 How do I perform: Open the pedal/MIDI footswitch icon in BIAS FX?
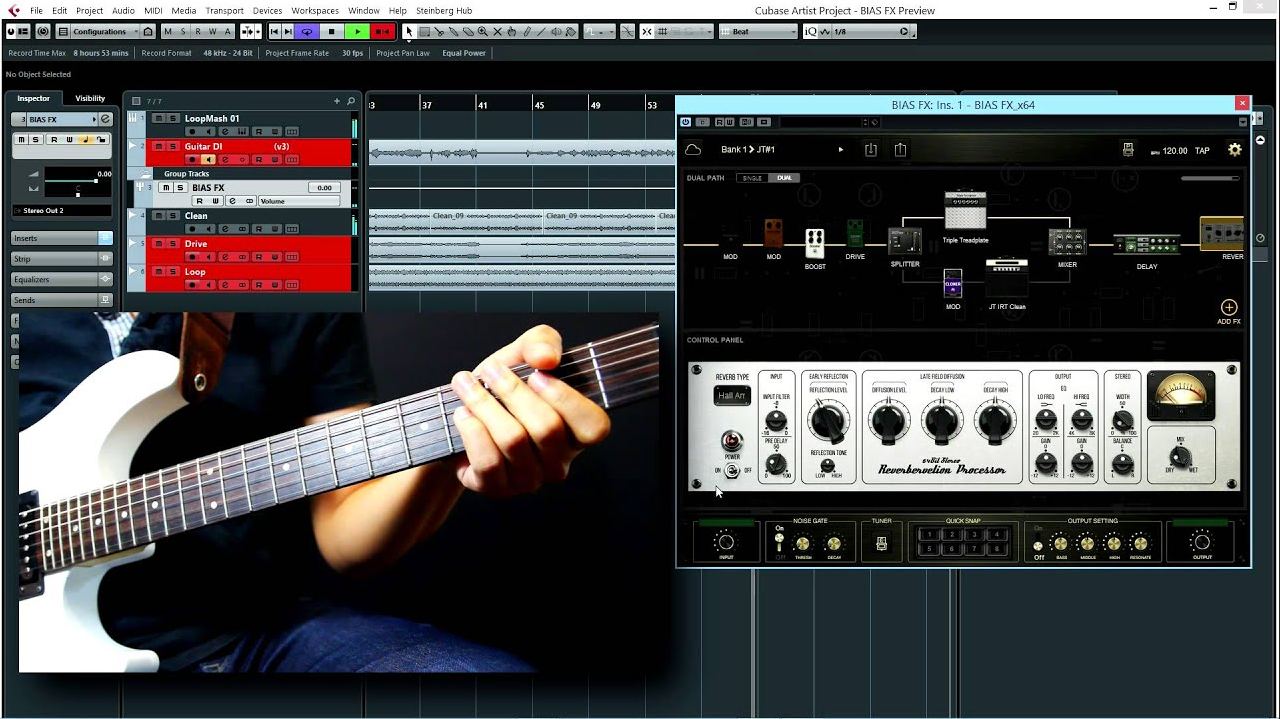point(1128,150)
